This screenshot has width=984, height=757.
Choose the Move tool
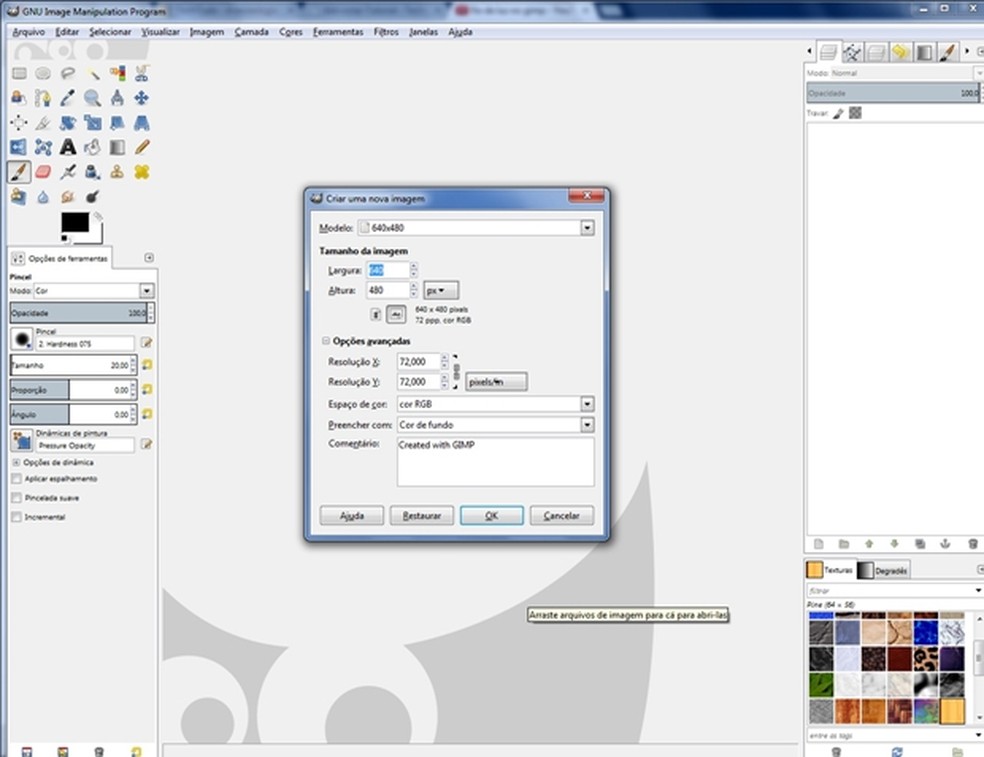coord(141,97)
